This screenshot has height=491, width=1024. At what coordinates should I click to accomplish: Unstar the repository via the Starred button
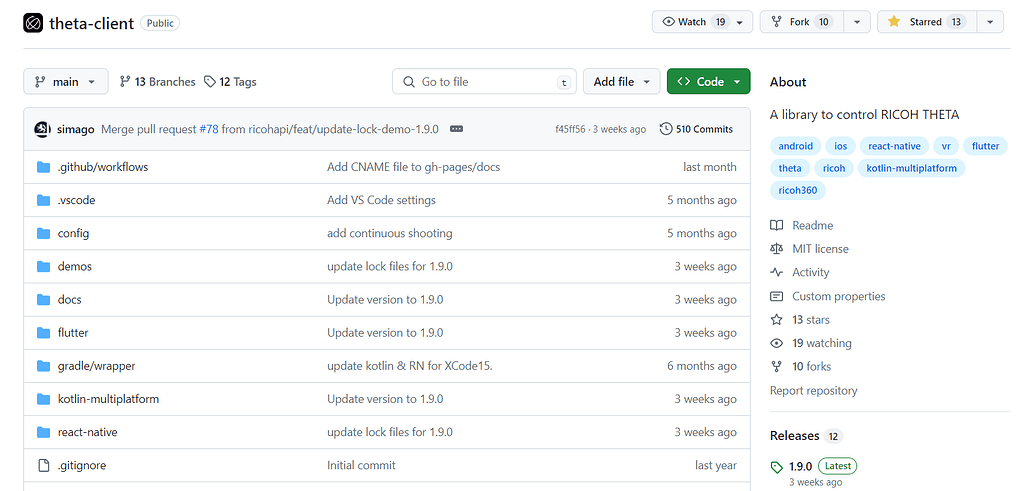click(x=927, y=22)
